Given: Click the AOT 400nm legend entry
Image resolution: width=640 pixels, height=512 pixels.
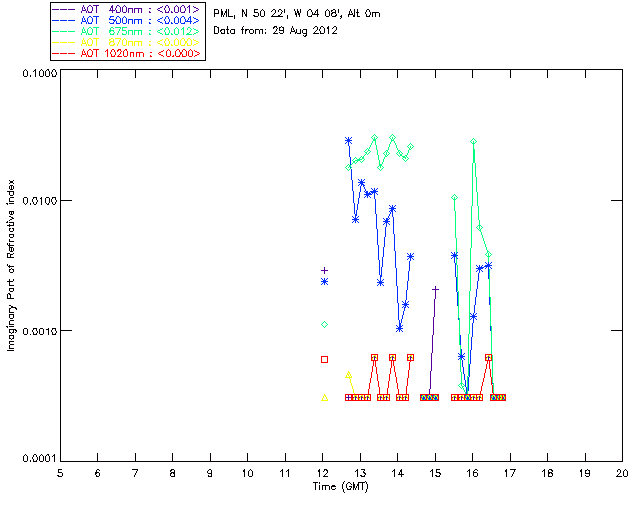Looking at the screenshot, I should [127, 9].
